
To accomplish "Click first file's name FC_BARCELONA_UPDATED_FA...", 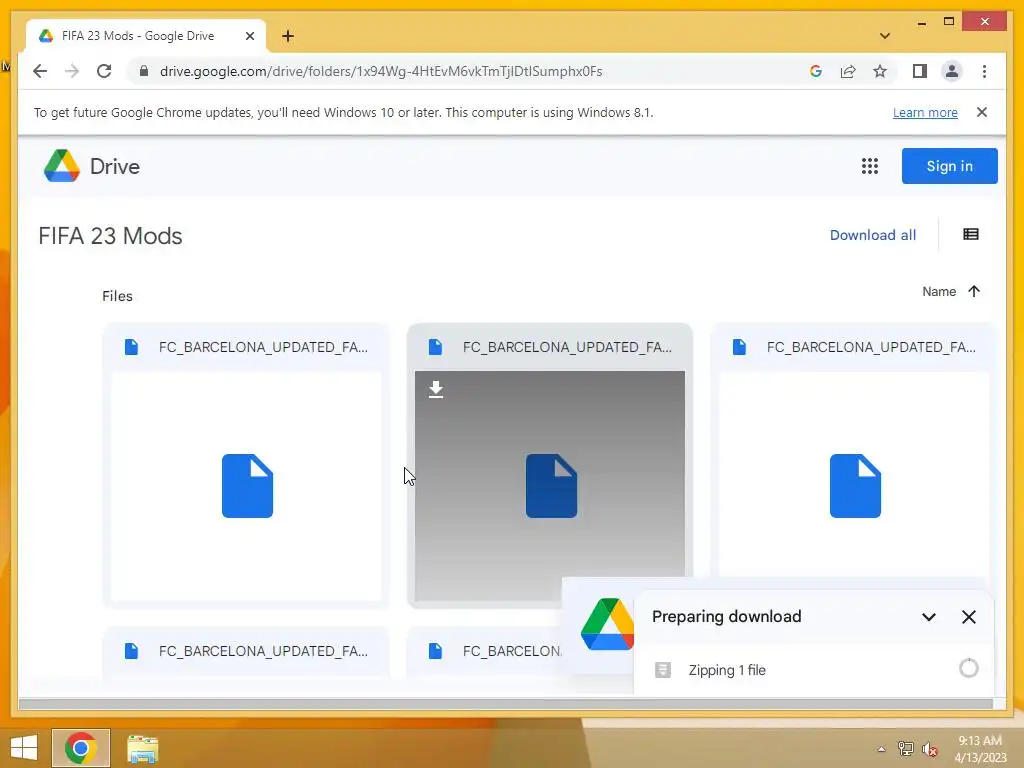I will pyautogui.click(x=263, y=347).
